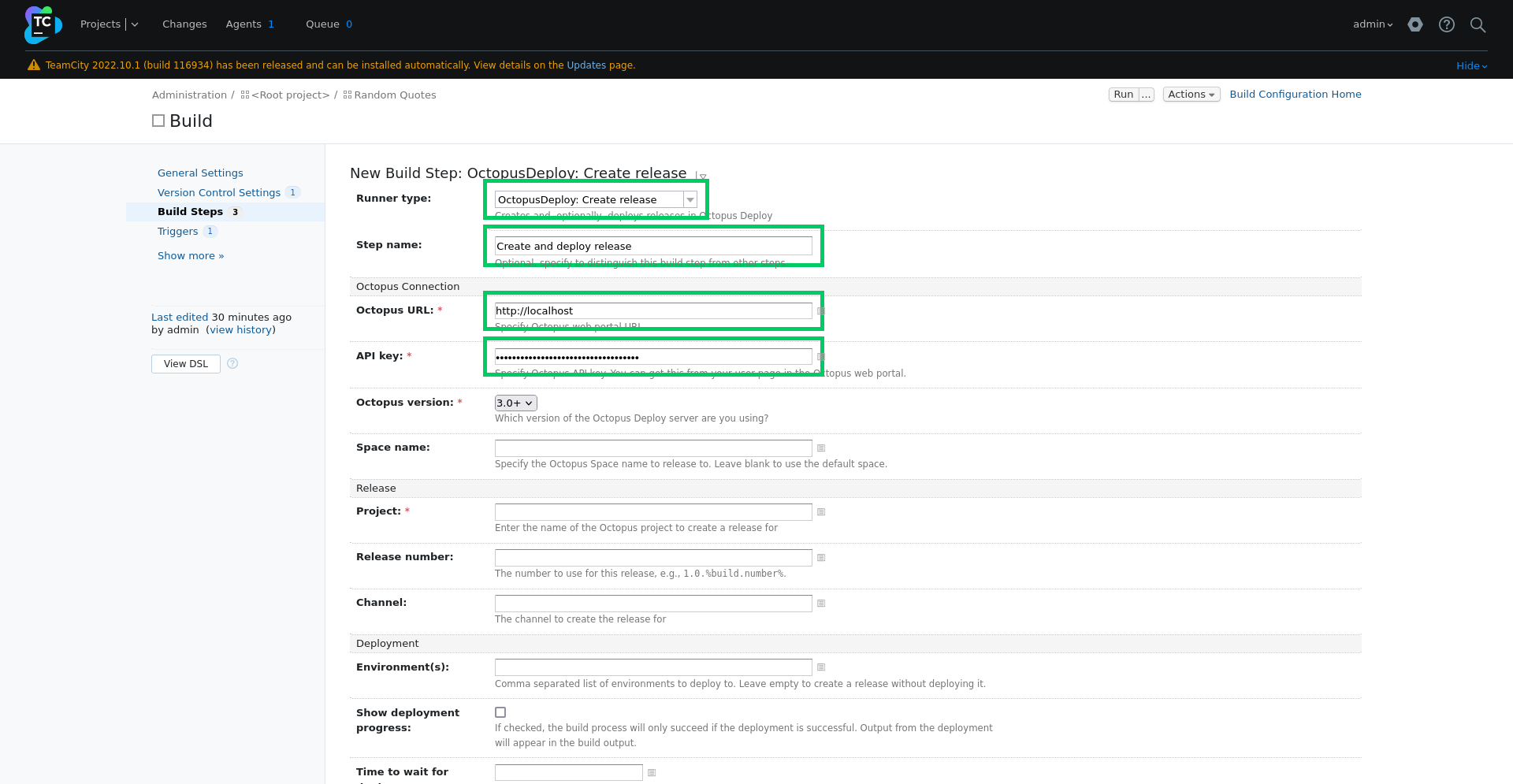Click the Last edited link
Viewport: 1513px width, 784px height.
pos(180,318)
